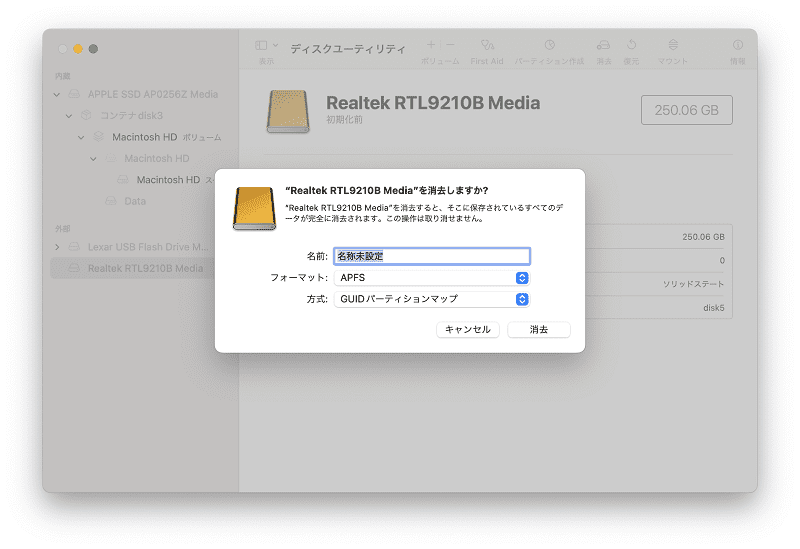Expand the Lexar USB Flash Drive entry
This screenshot has height=549, width=800.
tap(57, 247)
